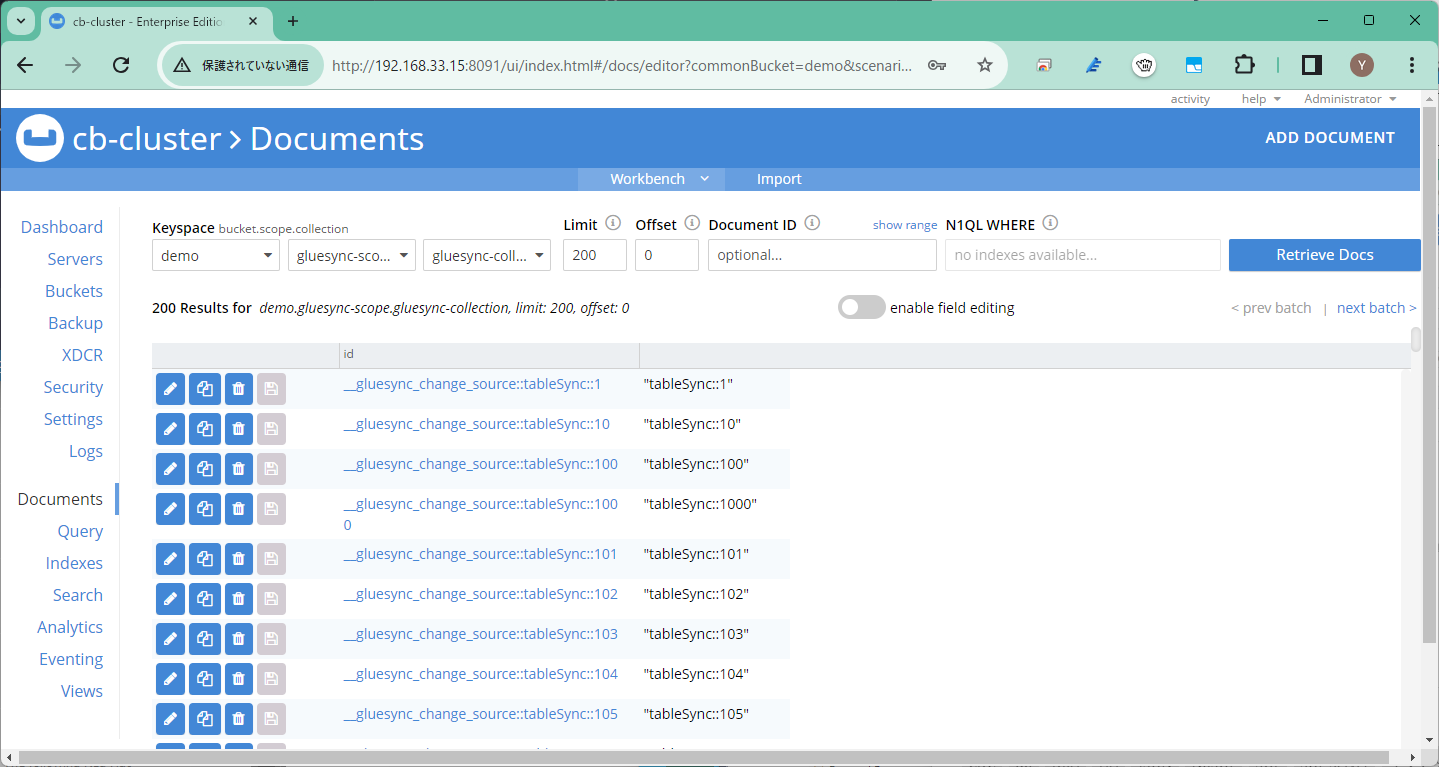Open the Administrator user menu
The image size is (1439, 767).
(x=1350, y=99)
